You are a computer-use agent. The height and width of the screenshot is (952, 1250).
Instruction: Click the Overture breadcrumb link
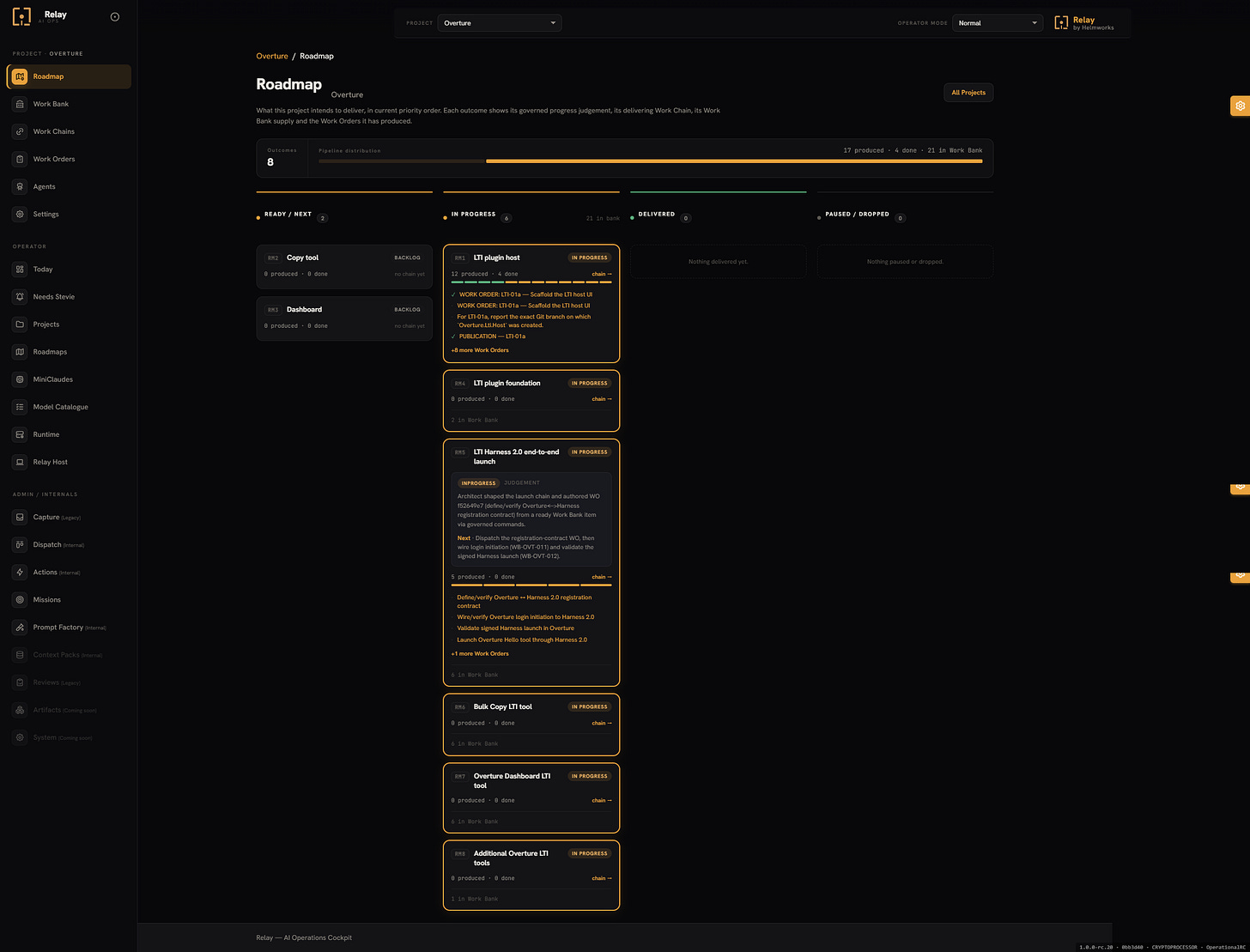coord(272,56)
